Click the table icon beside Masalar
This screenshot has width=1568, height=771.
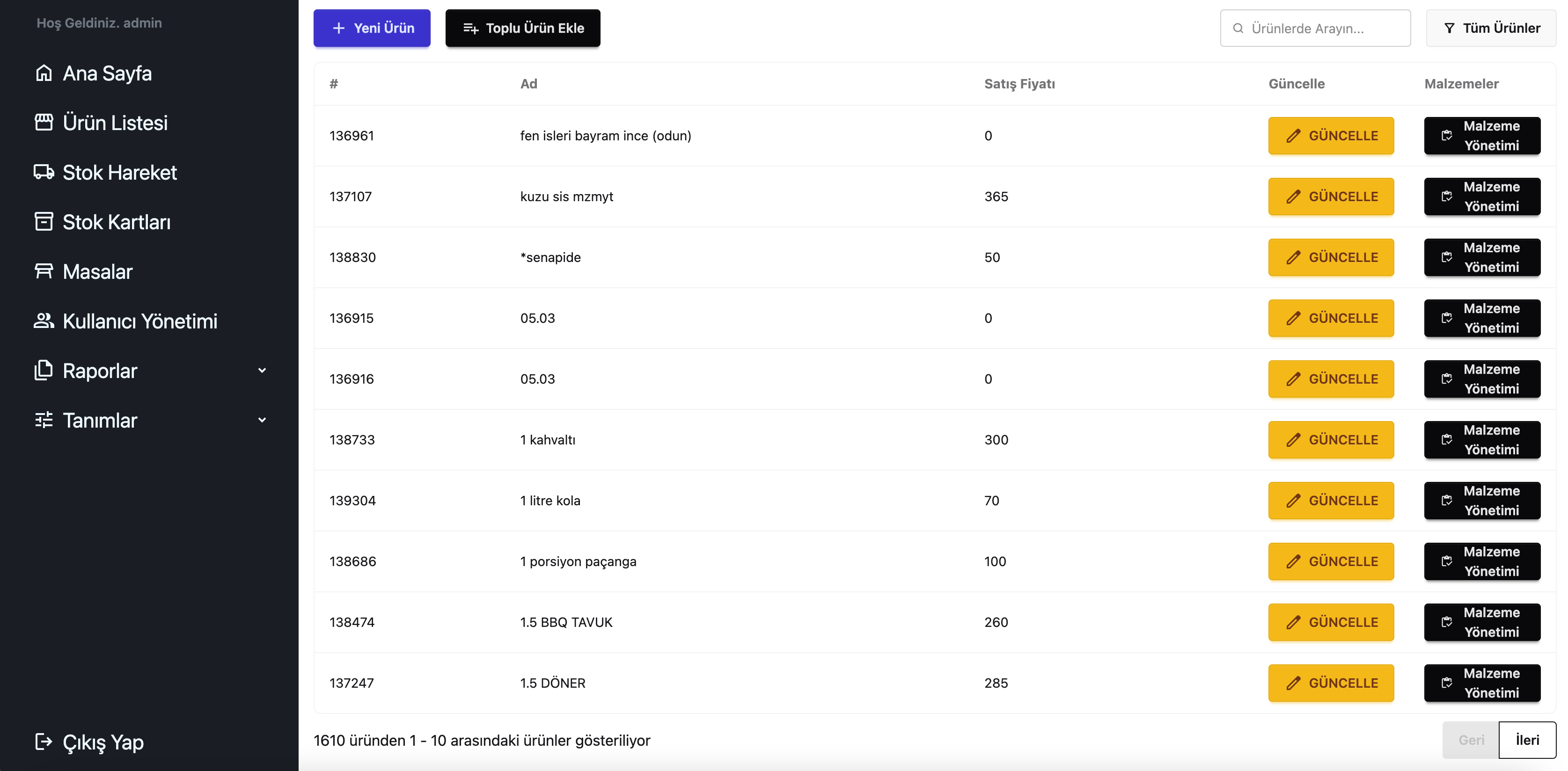44,271
